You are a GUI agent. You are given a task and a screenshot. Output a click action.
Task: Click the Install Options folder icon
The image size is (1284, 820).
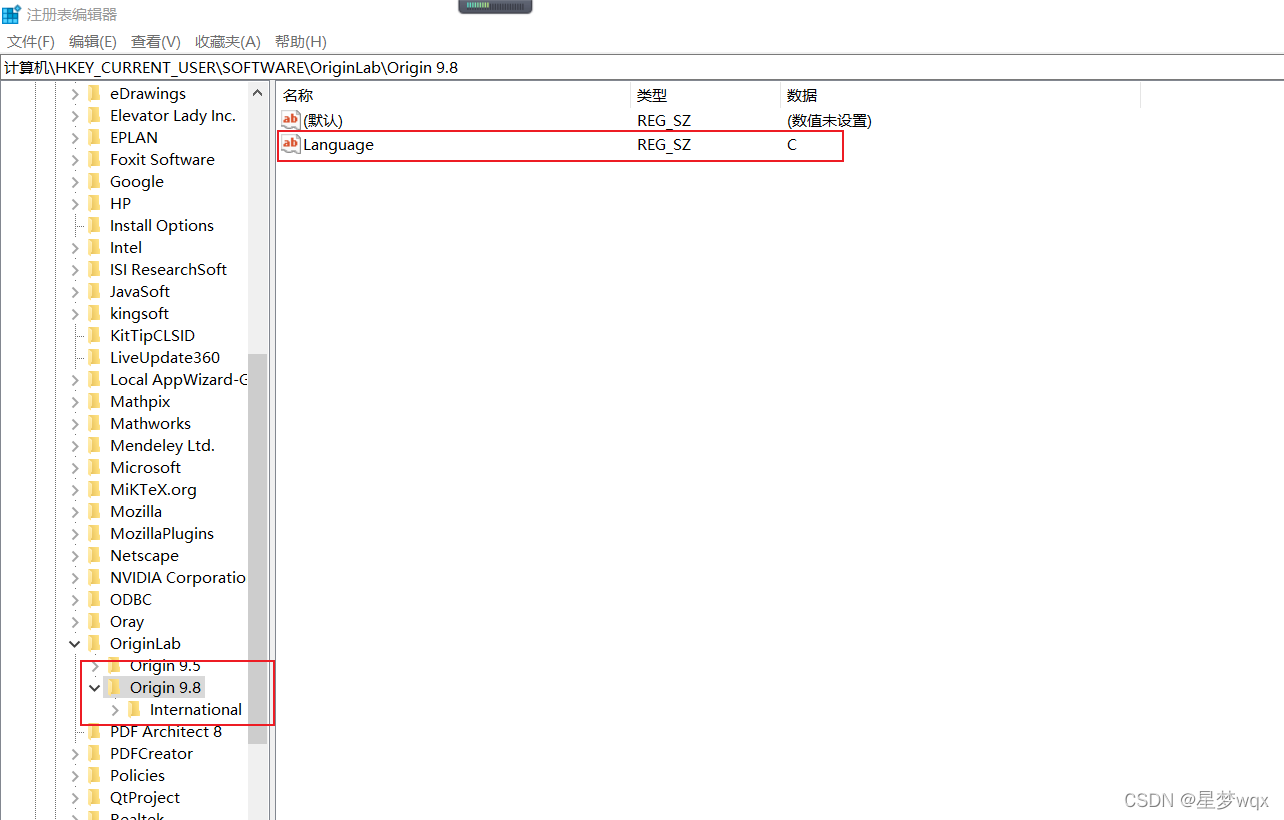(x=95, y=226)
